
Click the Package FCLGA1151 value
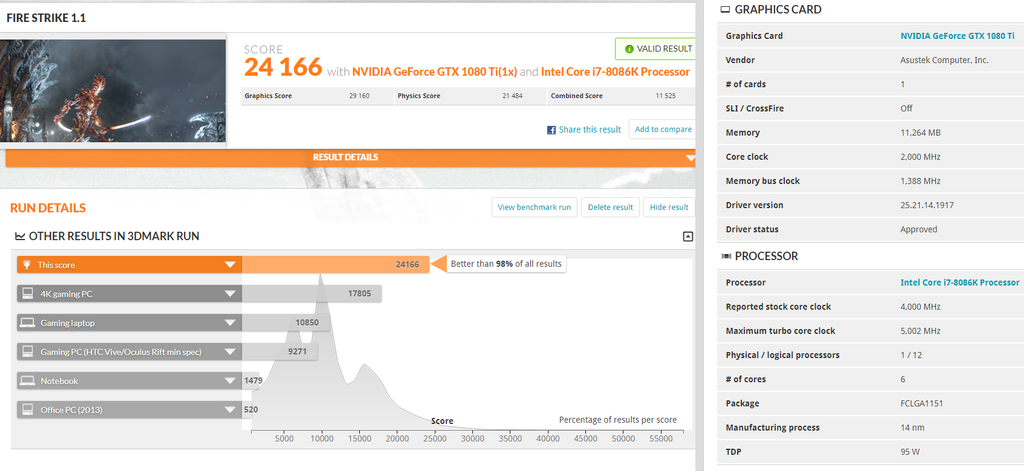(x=921, y=403)
